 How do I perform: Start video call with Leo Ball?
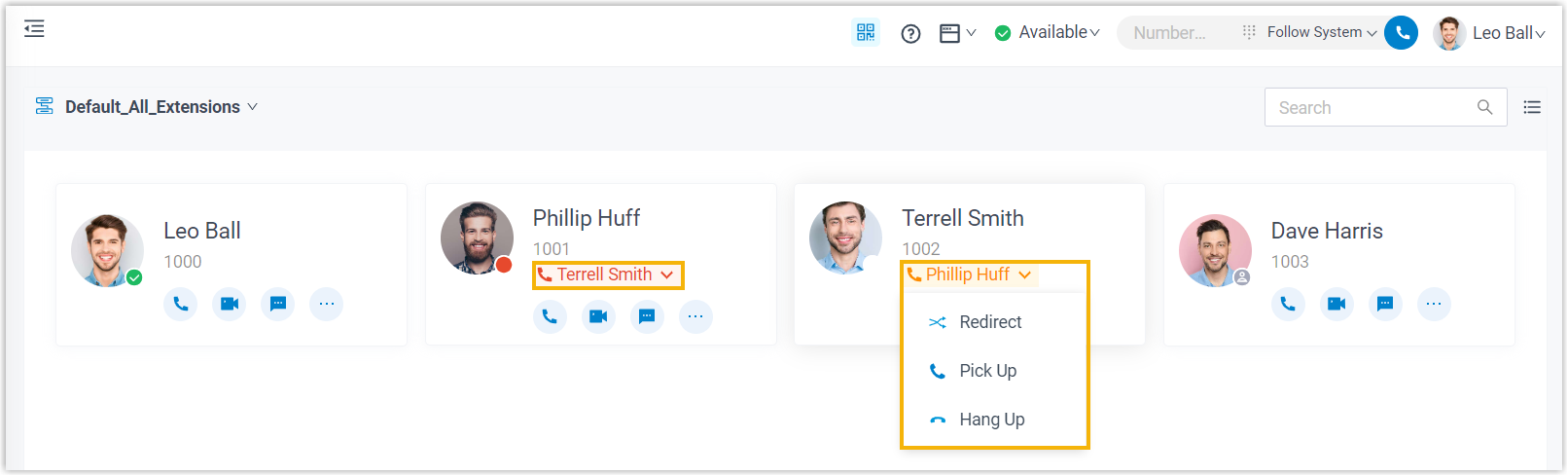click(x=229, y=304)
